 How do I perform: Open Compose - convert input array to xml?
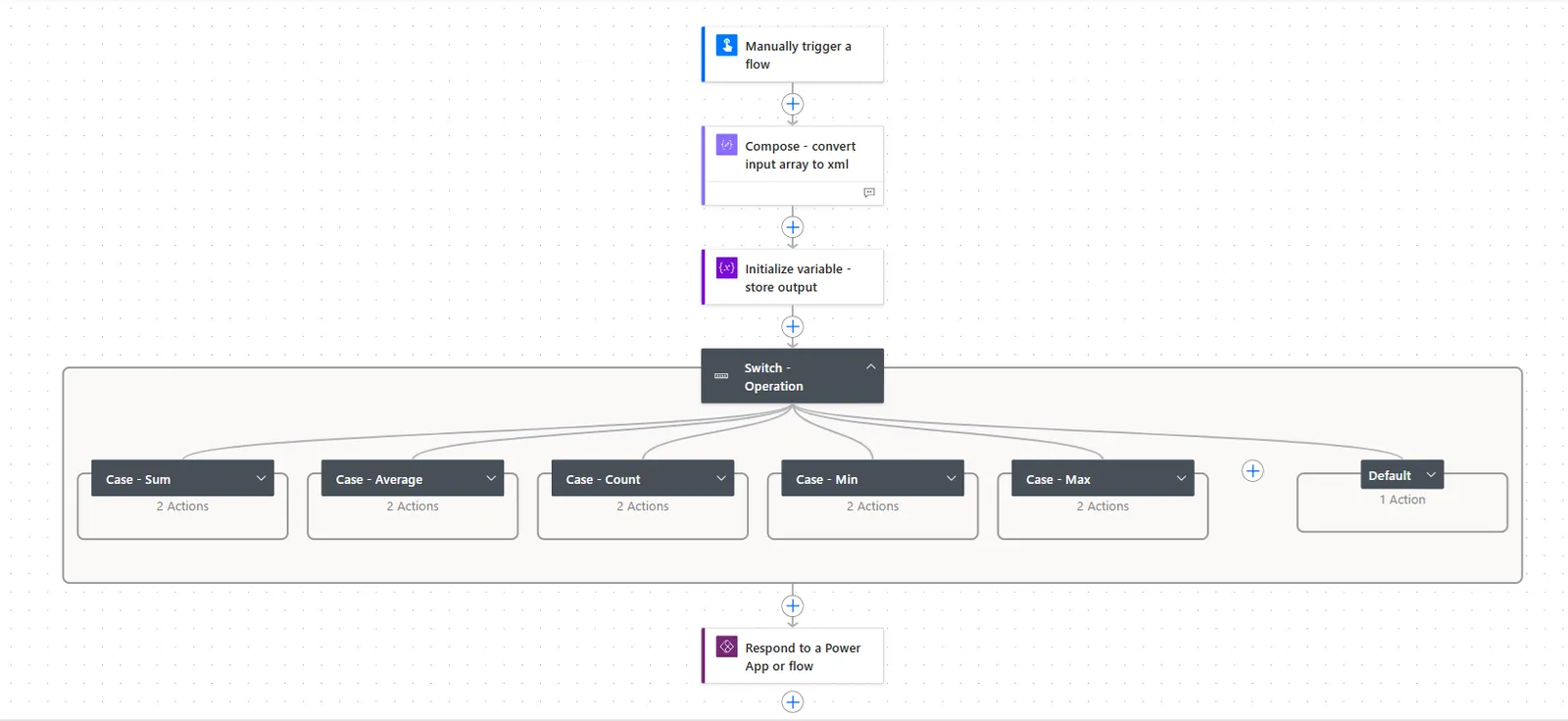coord(793,166)
